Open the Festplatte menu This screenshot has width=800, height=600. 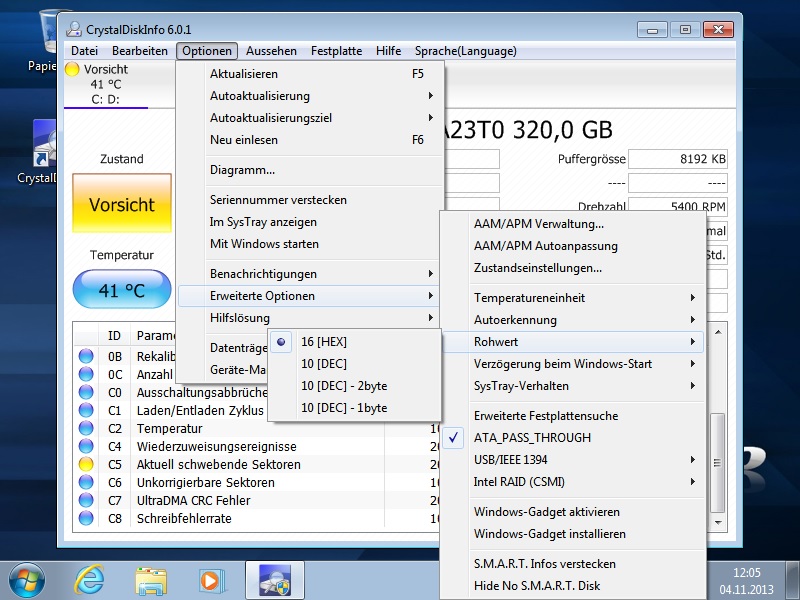(x=337, y=51)
